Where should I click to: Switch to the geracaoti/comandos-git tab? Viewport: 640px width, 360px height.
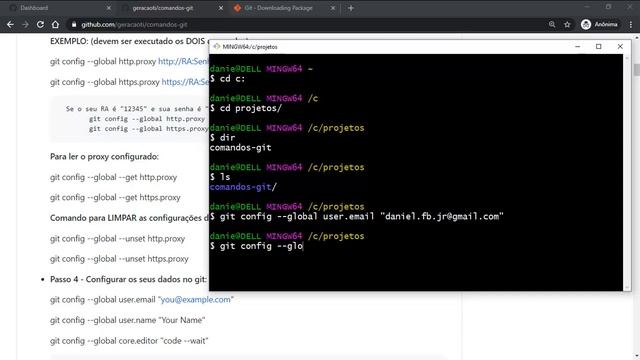tap(172, 8)
